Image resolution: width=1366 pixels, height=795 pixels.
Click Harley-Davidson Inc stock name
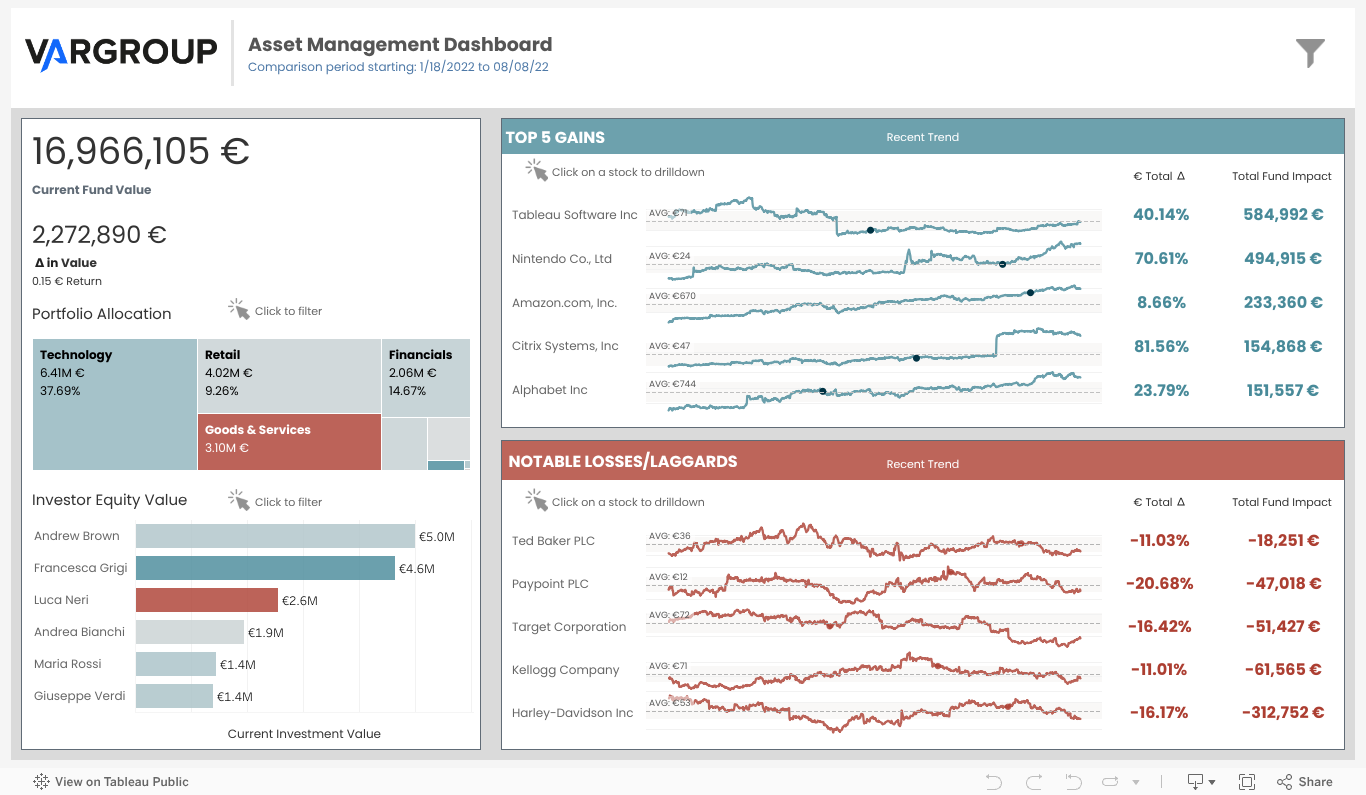point(572,713)
